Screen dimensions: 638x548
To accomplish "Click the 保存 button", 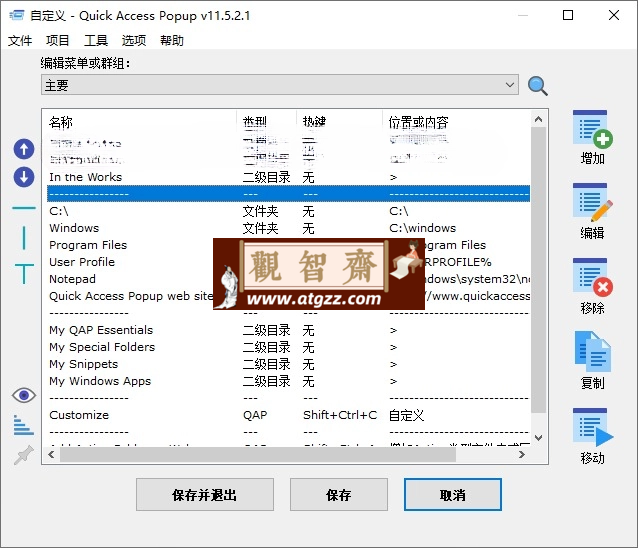I will pyautogui.click(x=339, y=495).
